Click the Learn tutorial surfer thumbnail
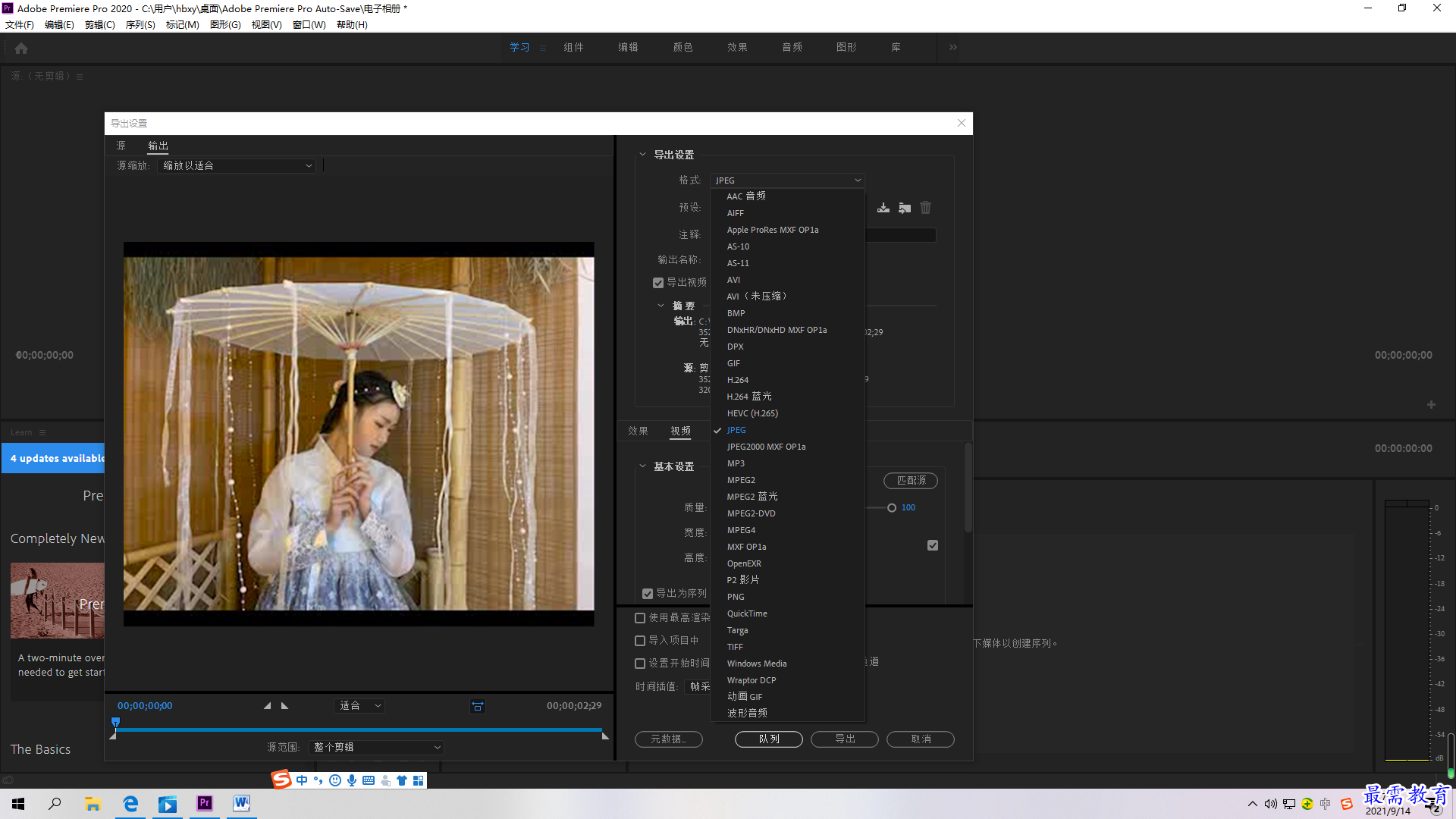The image size is (1456, 819). (58, 601)
